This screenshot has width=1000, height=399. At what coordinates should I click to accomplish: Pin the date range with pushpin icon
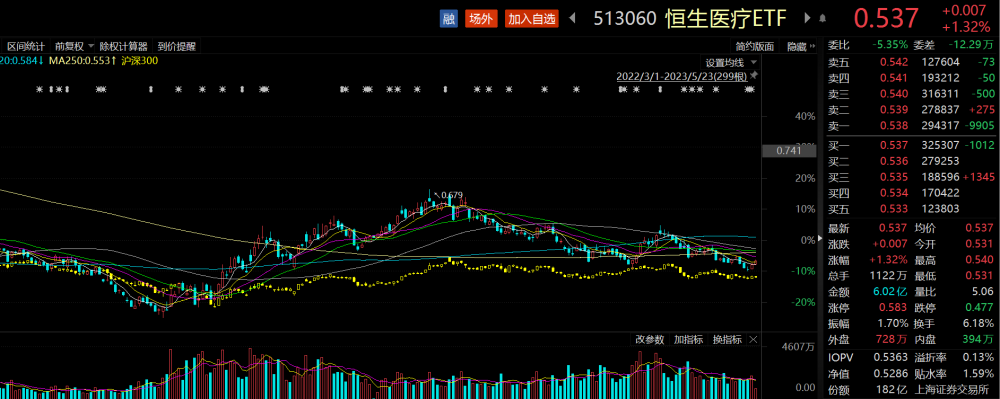pyautogui.click(x=754, y=76)
